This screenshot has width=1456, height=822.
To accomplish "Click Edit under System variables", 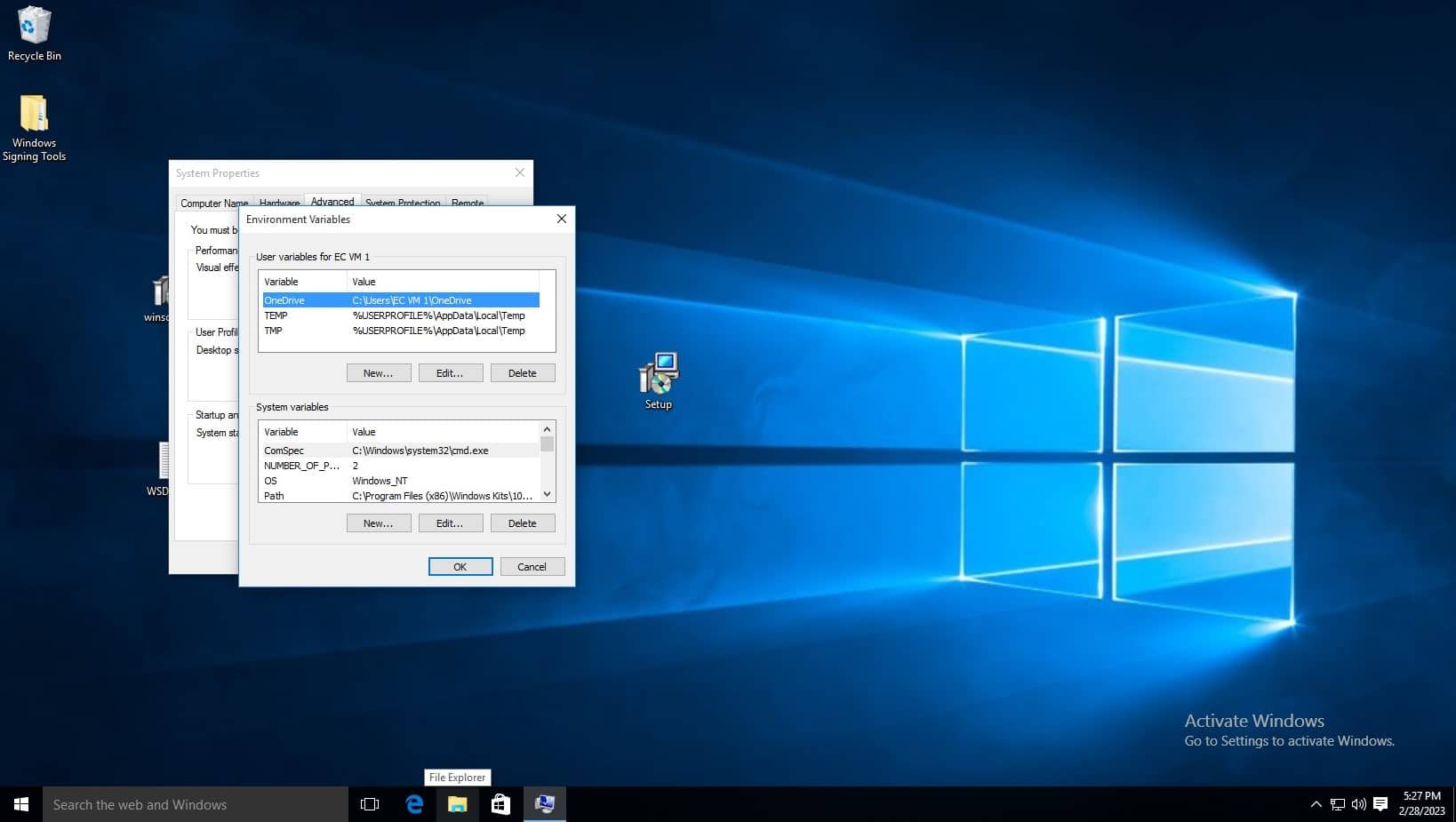I will point(451,523).
